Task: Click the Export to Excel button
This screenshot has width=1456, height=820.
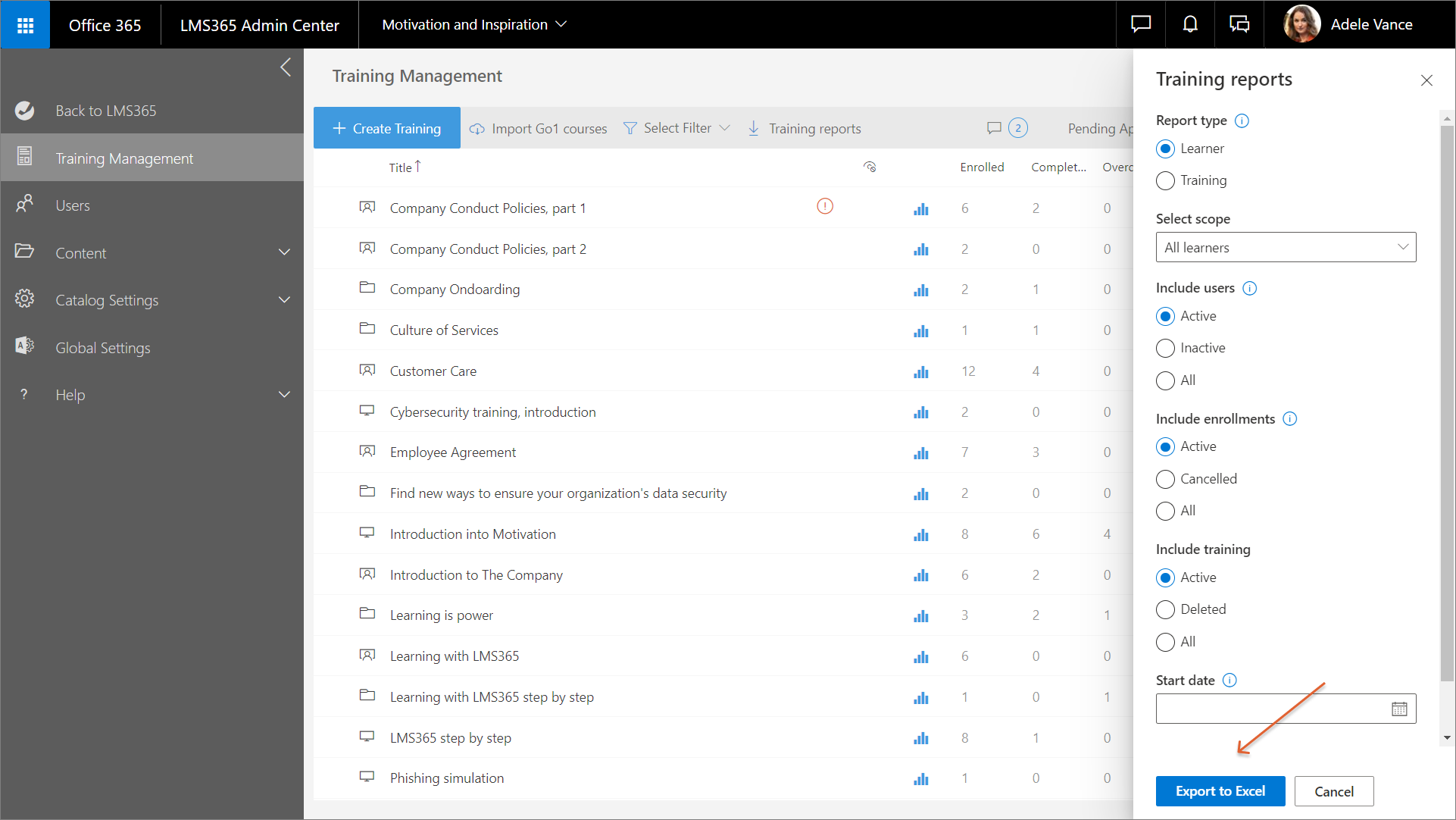Action: pyautogui.click(x=1220, y=791)
